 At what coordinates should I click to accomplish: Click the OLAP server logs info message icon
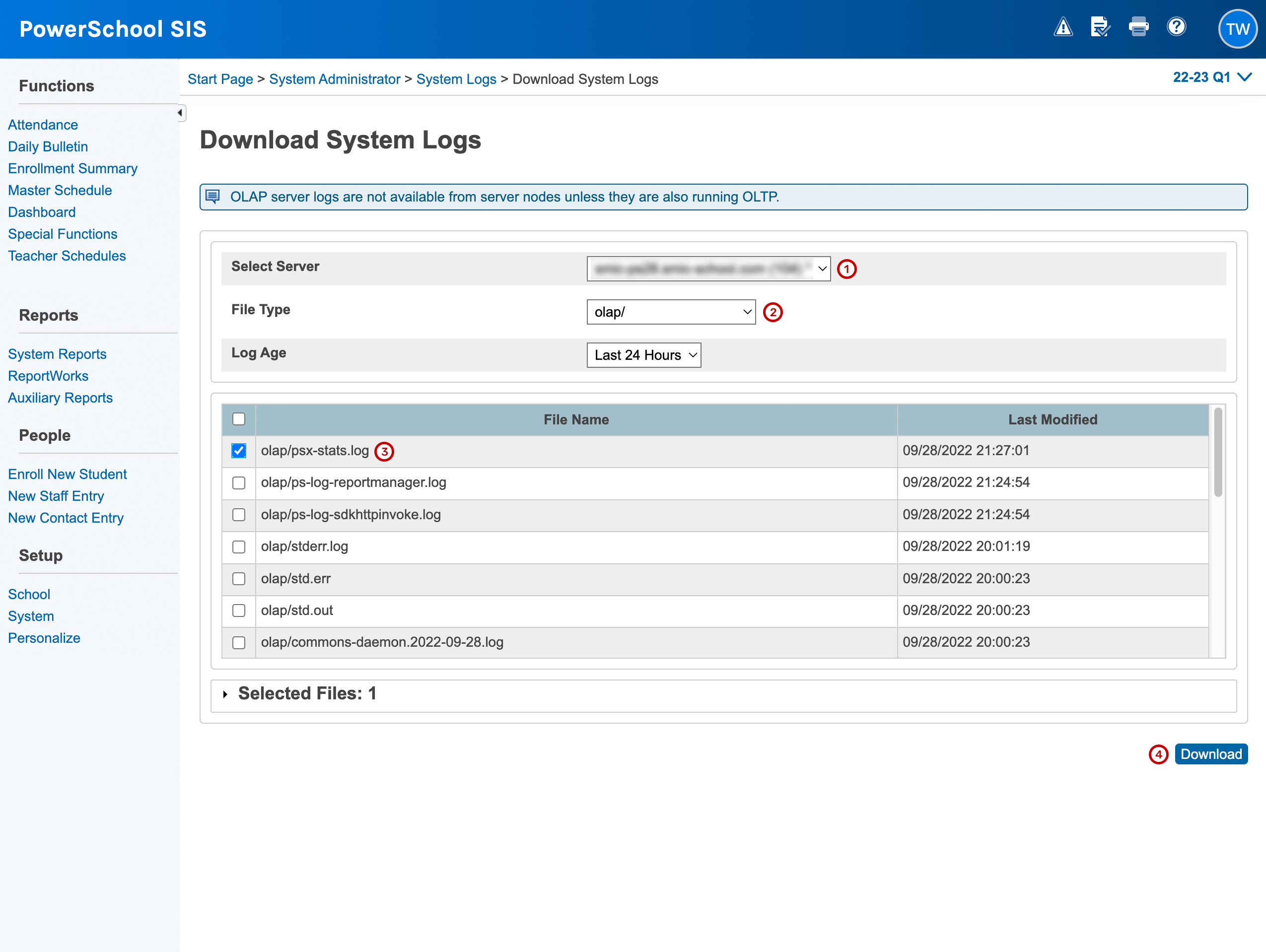212,197
